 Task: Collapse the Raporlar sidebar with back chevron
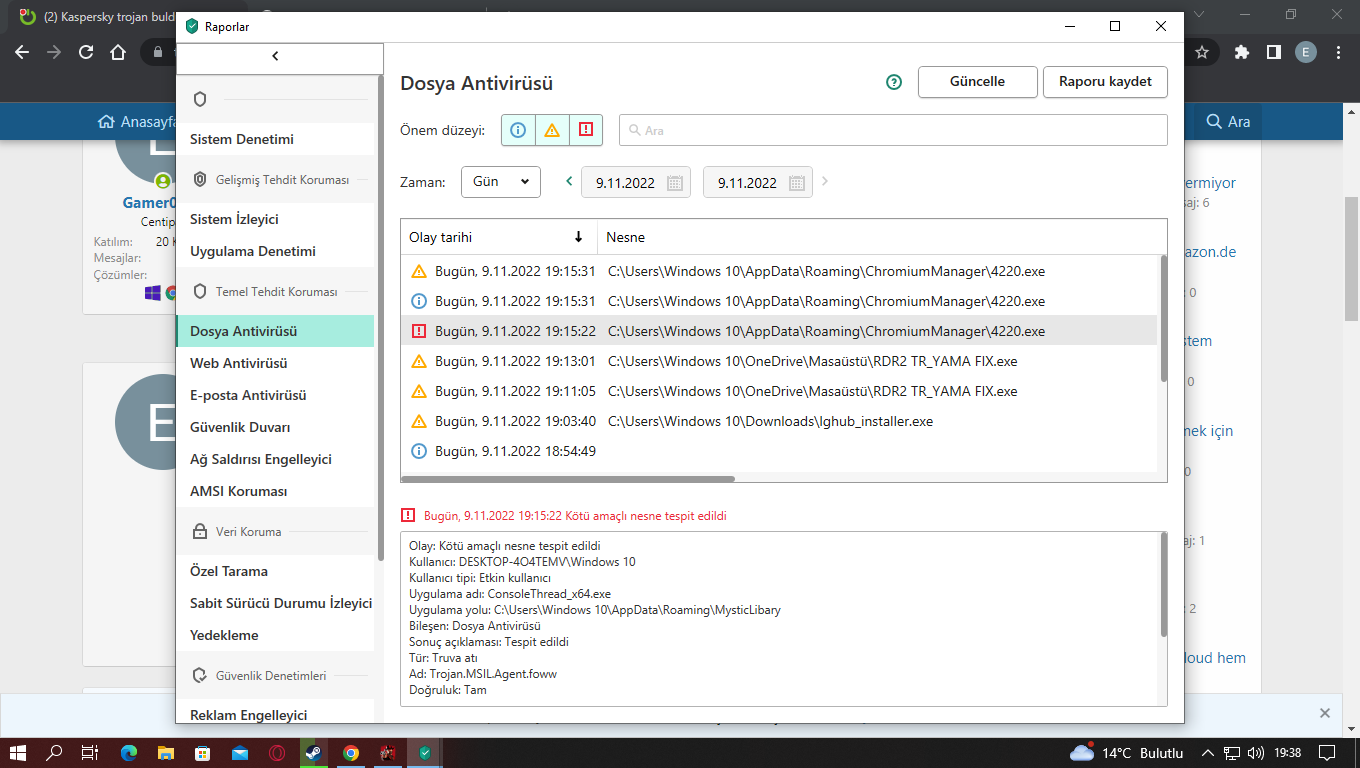[276, 57]
